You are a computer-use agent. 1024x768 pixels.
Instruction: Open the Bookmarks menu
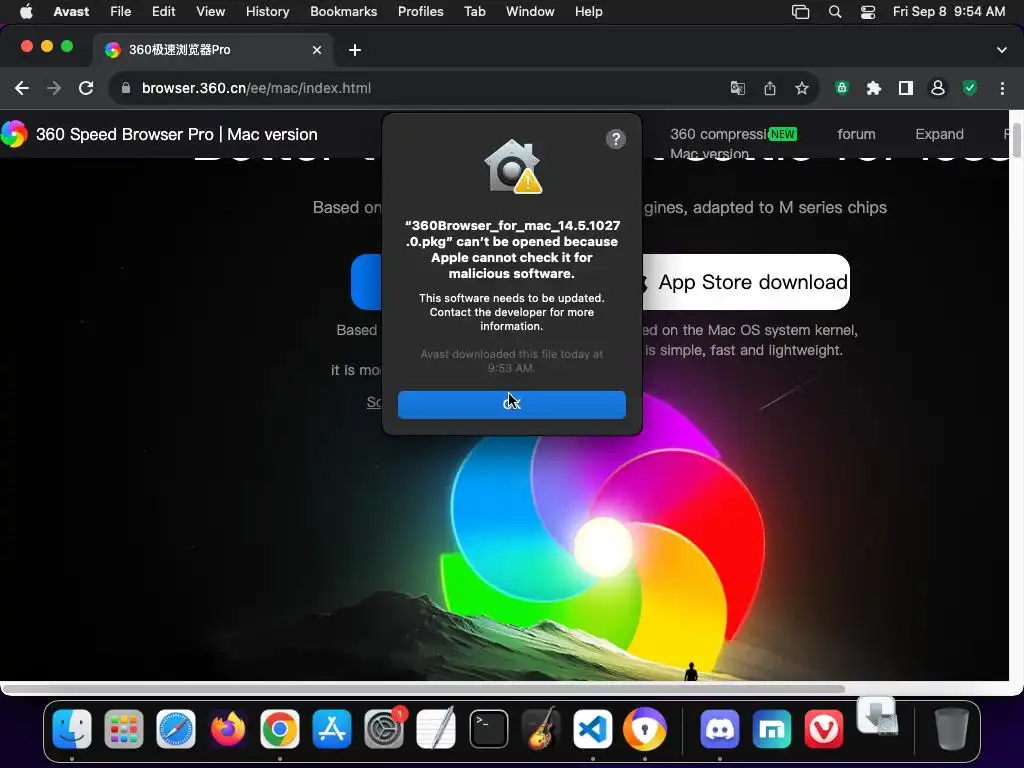click(x=344, y=12)
